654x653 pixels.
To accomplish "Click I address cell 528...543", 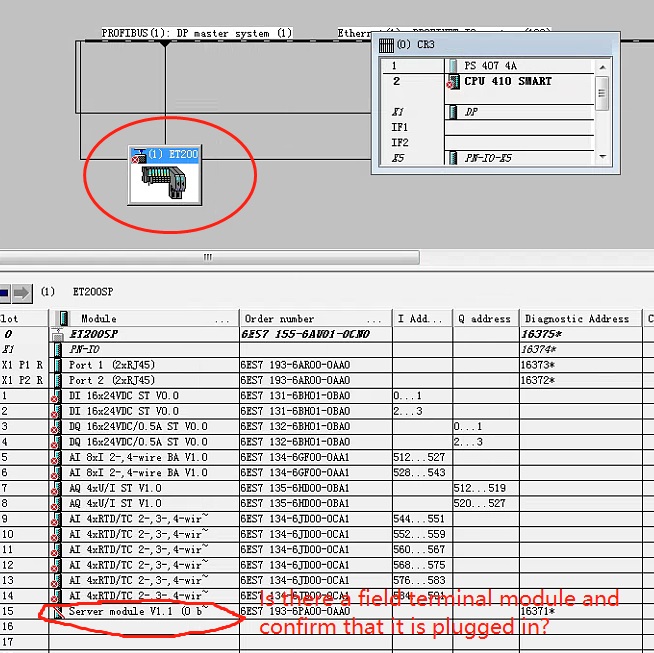I will [x=419, y=473].
